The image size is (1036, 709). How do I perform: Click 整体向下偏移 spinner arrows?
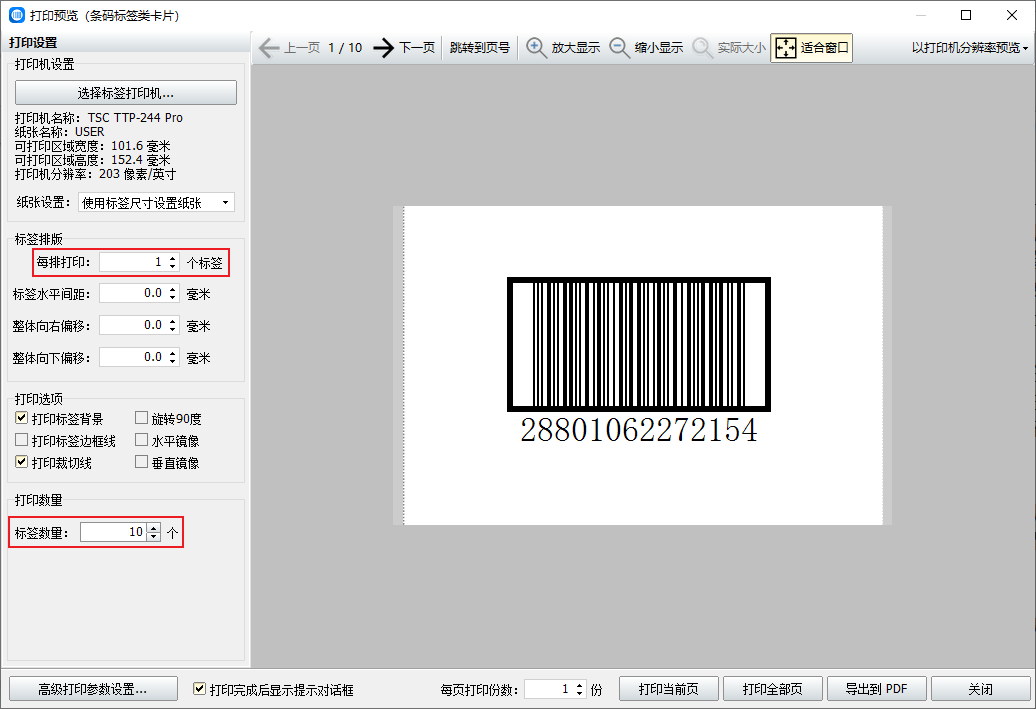click(x=173, y=357)
